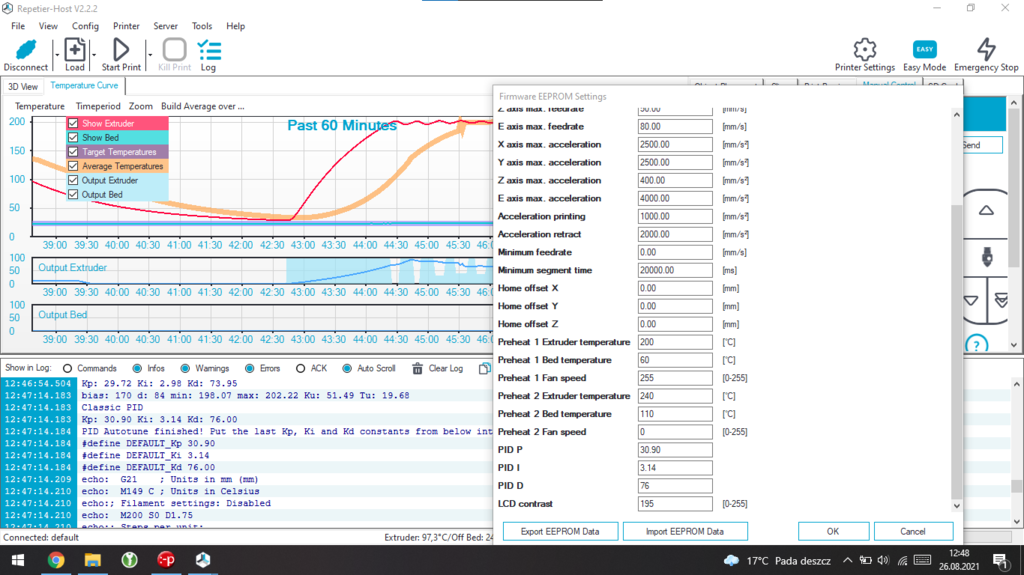1024x575 pixels.
Task: Click the Export EEPROM Data button
Action: point(560,531)
